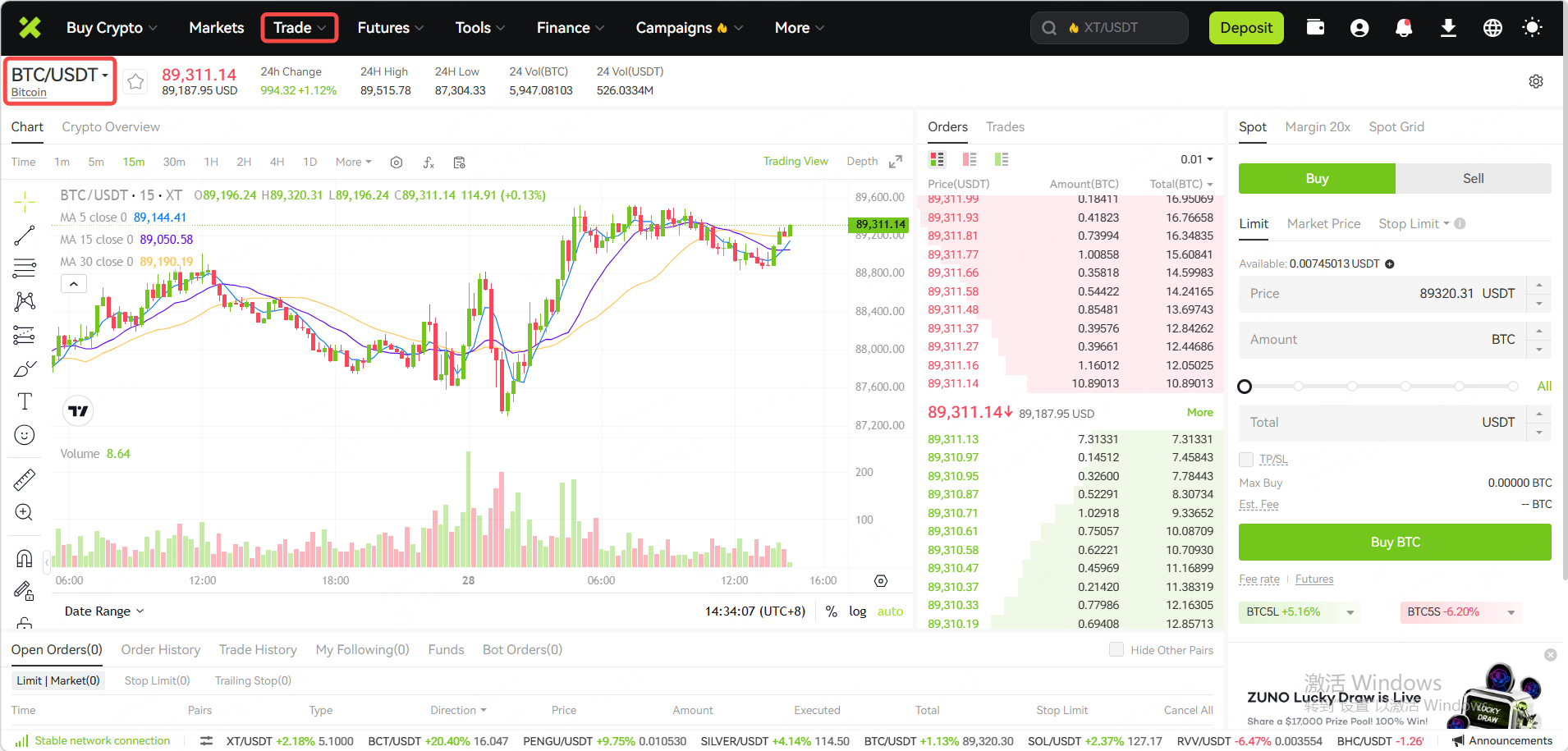This screenshot has width=1568, height=751.
Task: Toggle the log scale on the chart
Action: click(857, 611)
